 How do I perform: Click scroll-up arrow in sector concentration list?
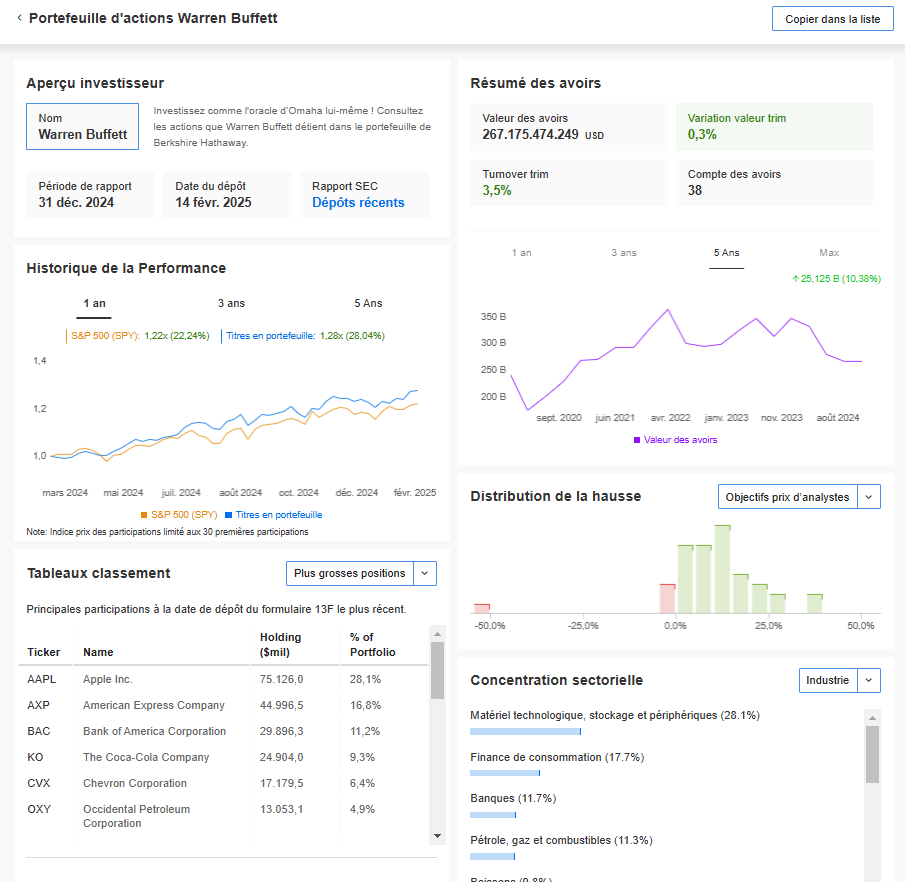tap(872, 717)
